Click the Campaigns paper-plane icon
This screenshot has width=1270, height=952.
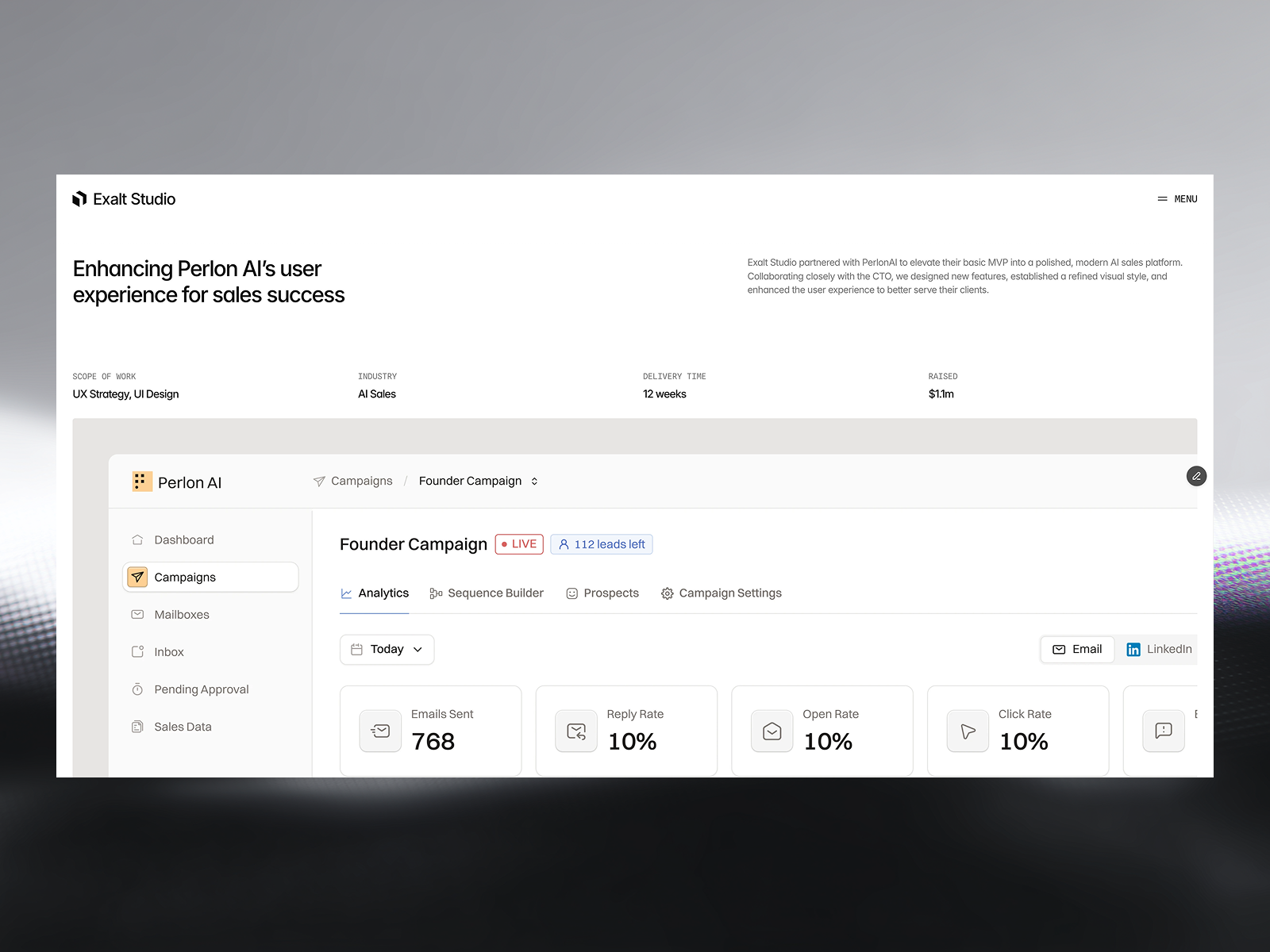tap(138, 577)
